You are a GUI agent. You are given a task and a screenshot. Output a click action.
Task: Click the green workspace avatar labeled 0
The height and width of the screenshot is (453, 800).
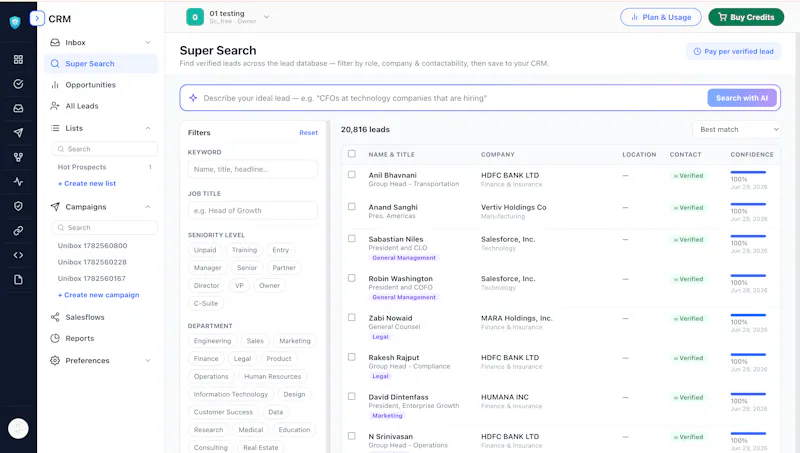coord(195,17)
